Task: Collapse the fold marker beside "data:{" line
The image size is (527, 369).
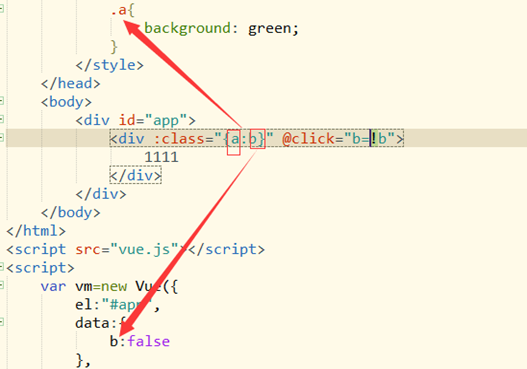Action: 1,322
